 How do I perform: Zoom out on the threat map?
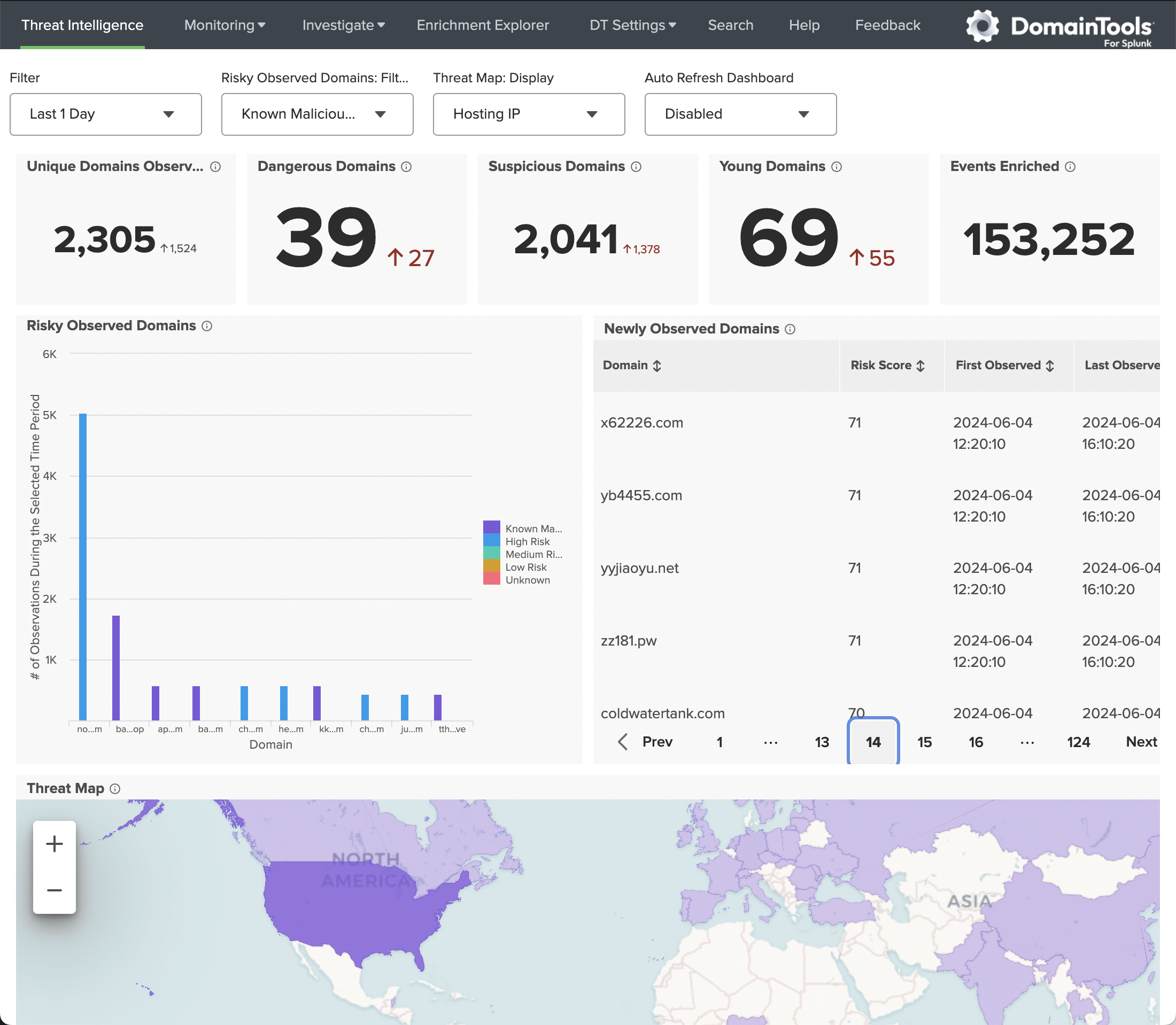(x=55, y=890)
